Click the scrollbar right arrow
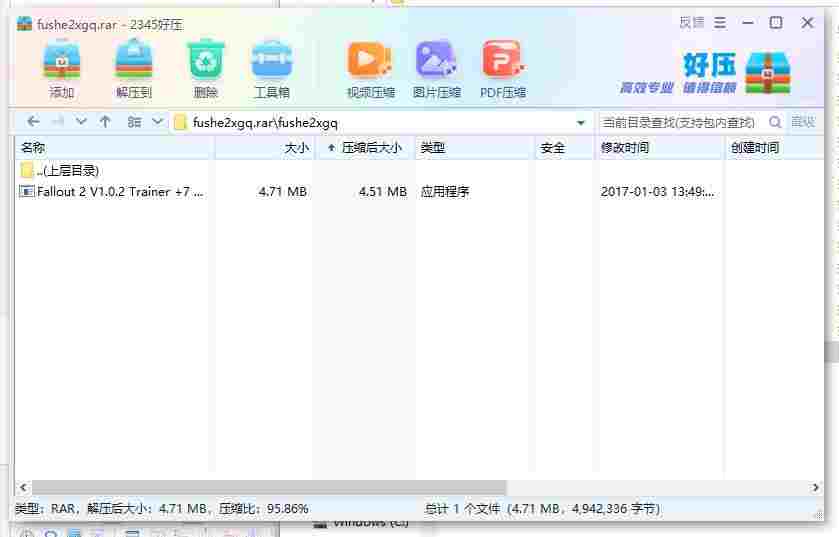This screenshot has width=839, height=537. [x=815, y=487]
